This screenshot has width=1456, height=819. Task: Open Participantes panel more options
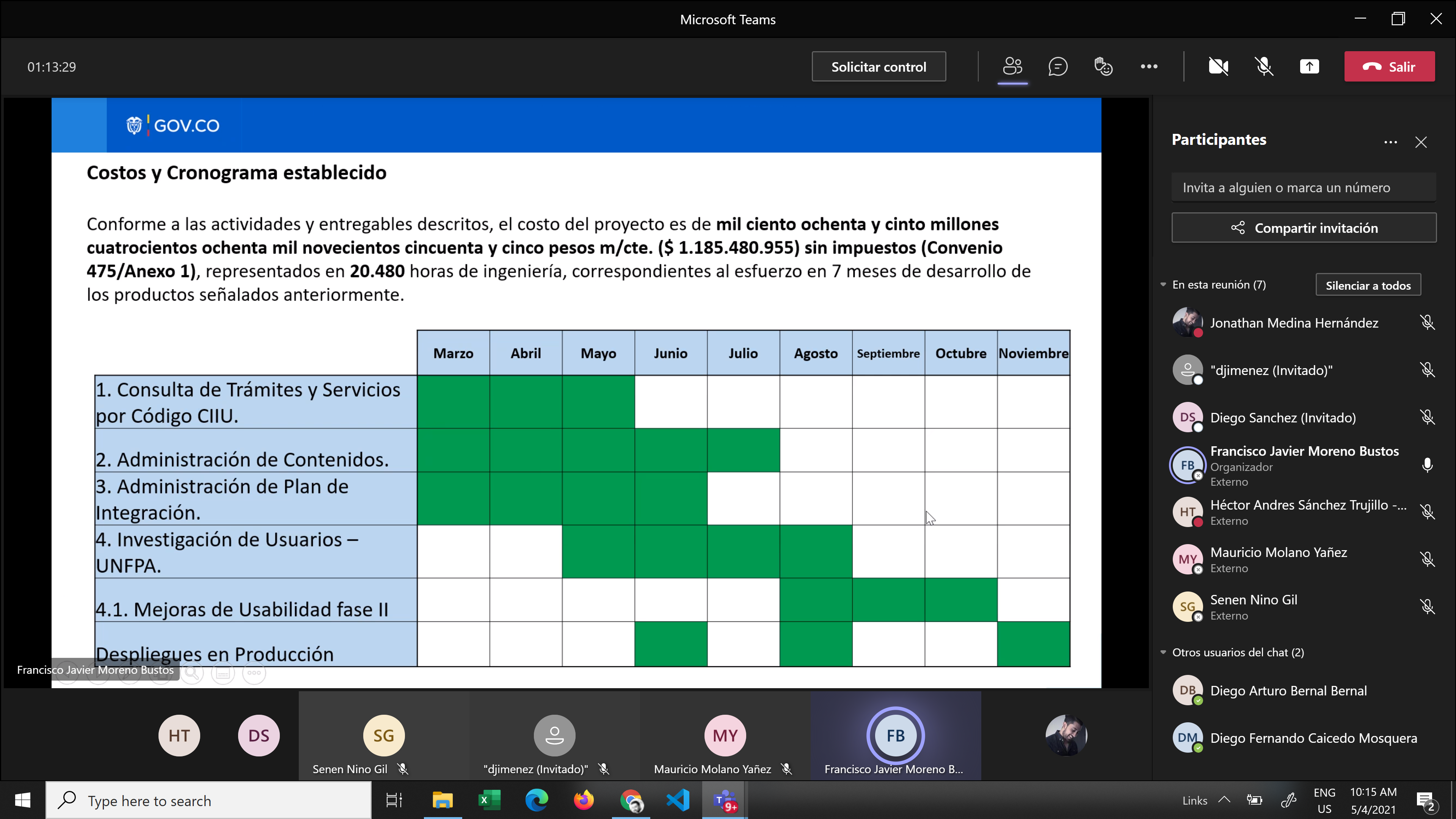click(1390, 143)
